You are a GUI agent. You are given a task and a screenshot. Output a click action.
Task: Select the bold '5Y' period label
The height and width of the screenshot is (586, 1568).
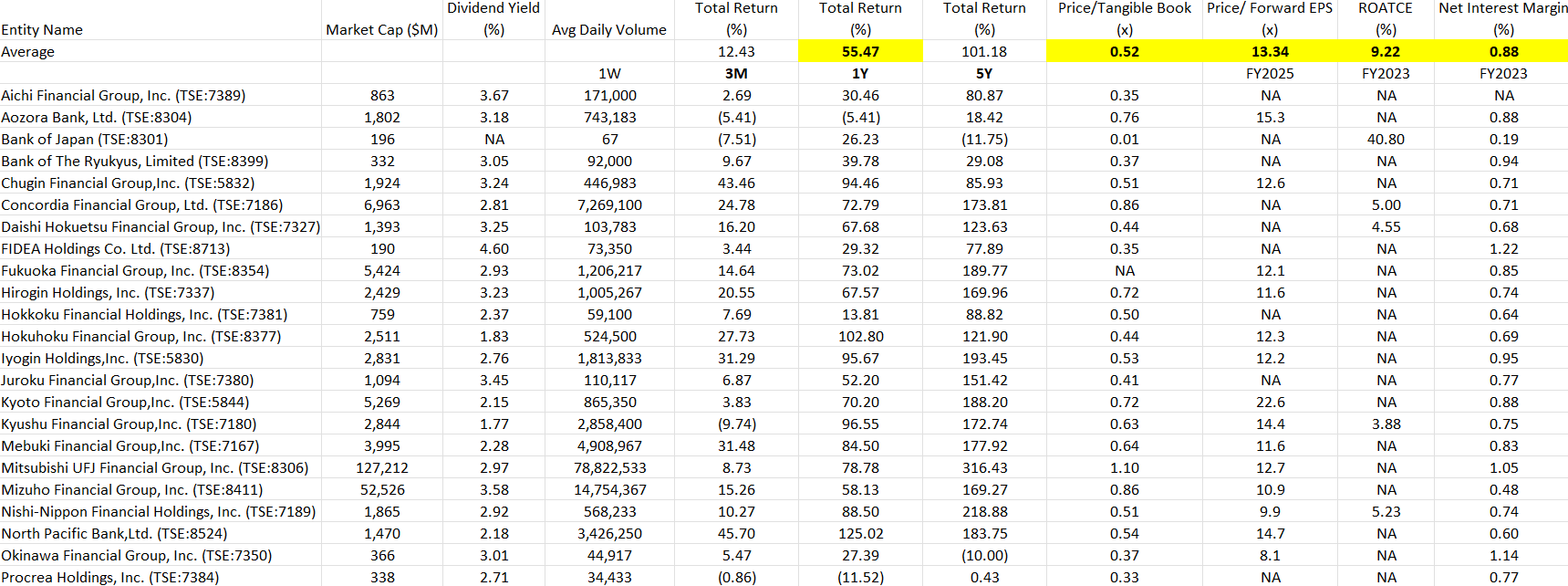click(x=984, y=74)
